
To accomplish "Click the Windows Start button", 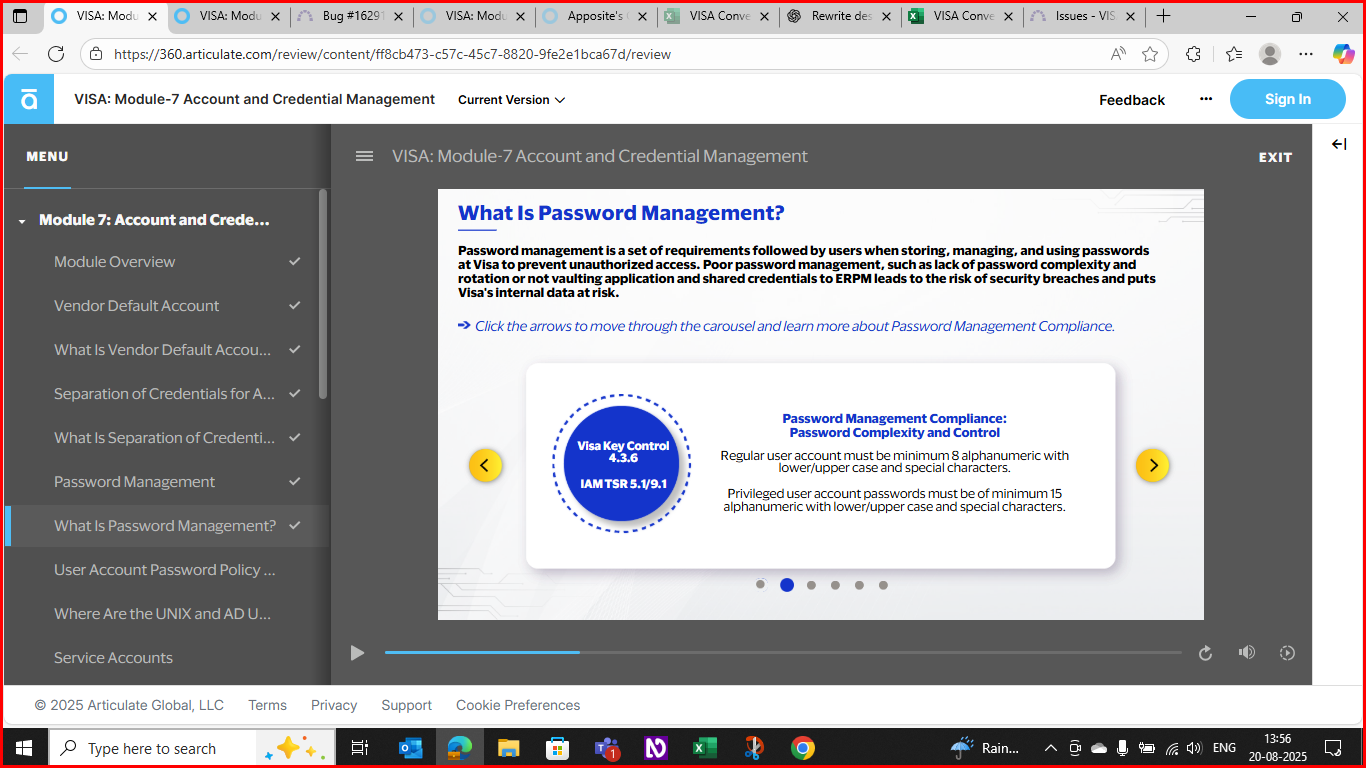I will [23, 748].
